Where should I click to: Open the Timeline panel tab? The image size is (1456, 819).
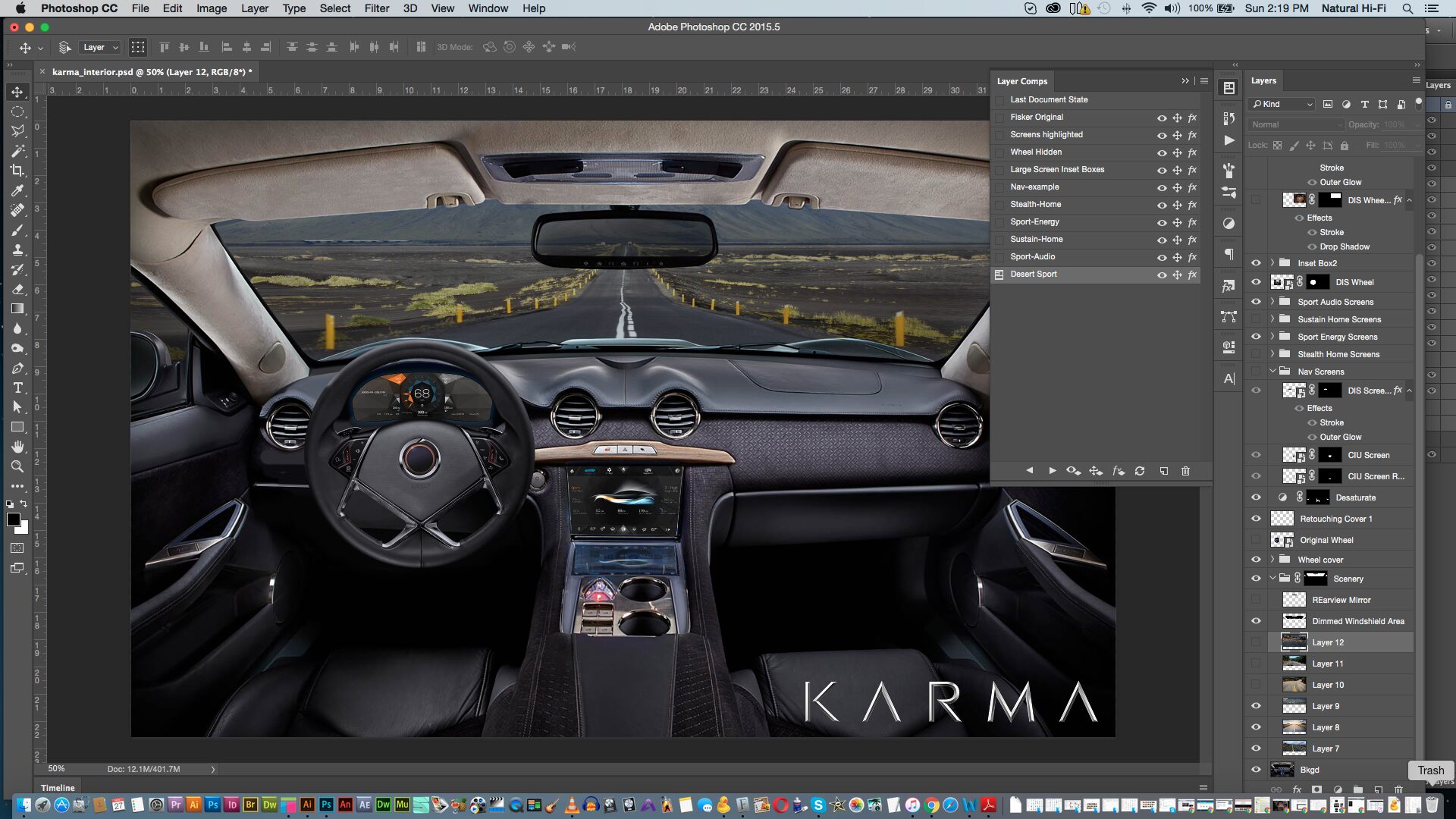tap(58, 788)
